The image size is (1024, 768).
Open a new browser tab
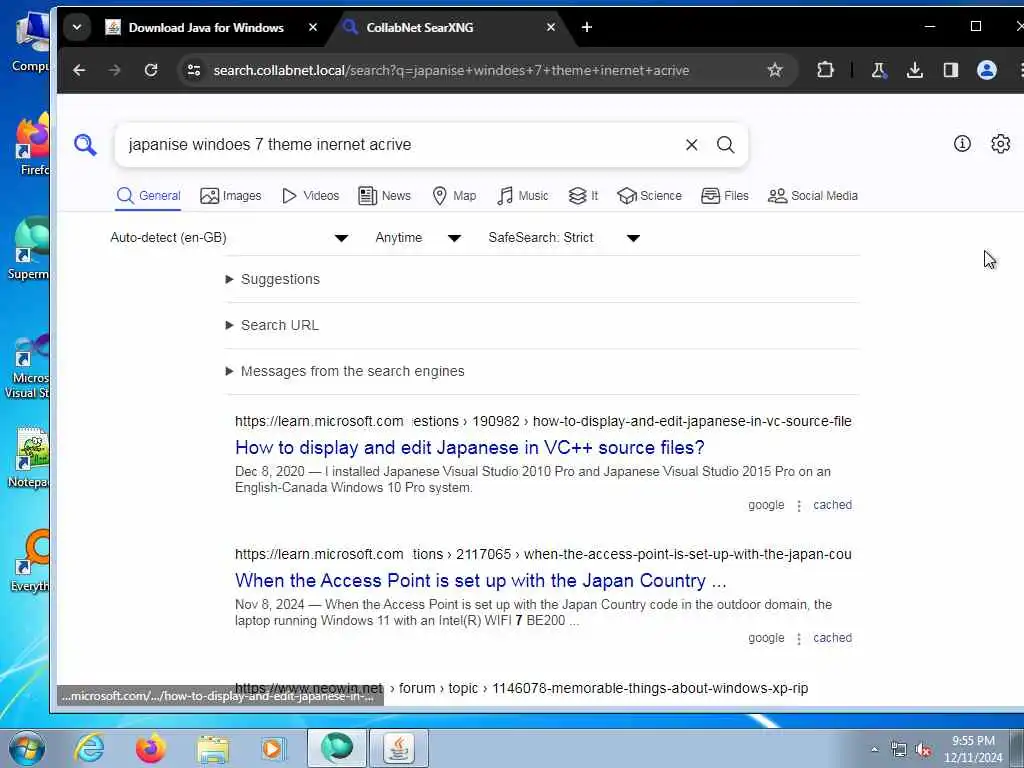click(x=586, y=27)
